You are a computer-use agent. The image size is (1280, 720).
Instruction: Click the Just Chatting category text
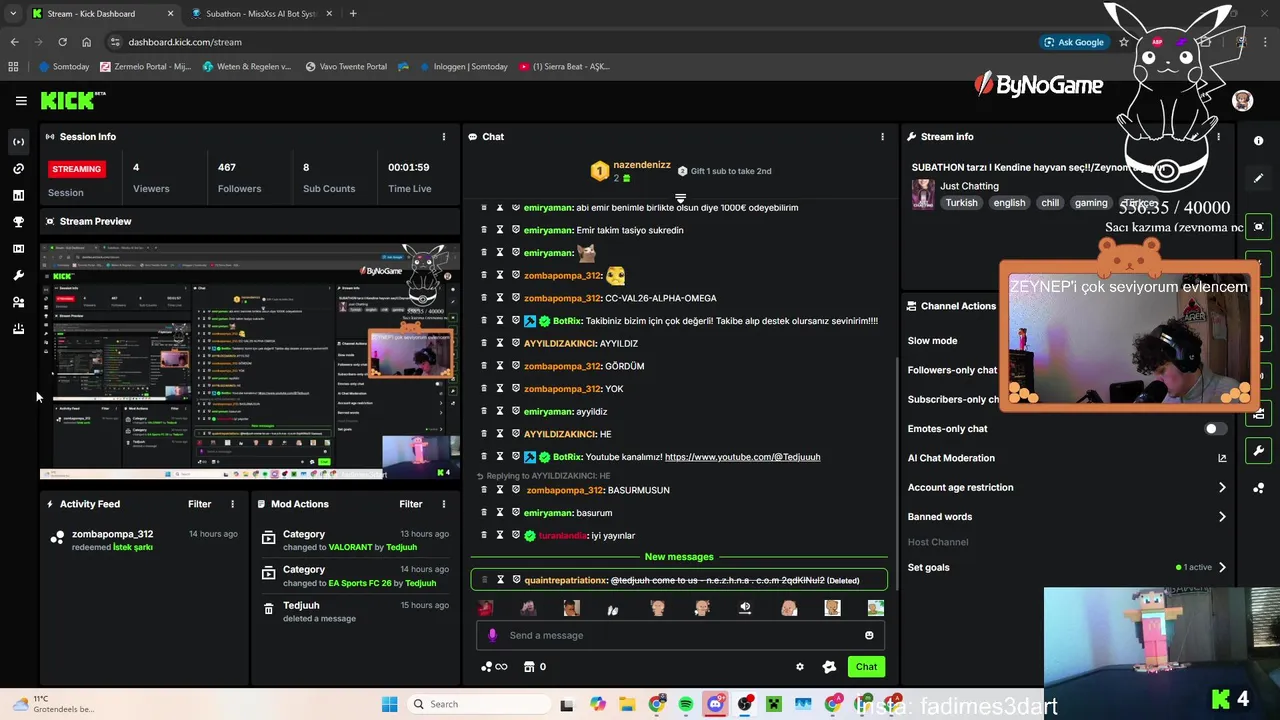[x=969, y=186]
